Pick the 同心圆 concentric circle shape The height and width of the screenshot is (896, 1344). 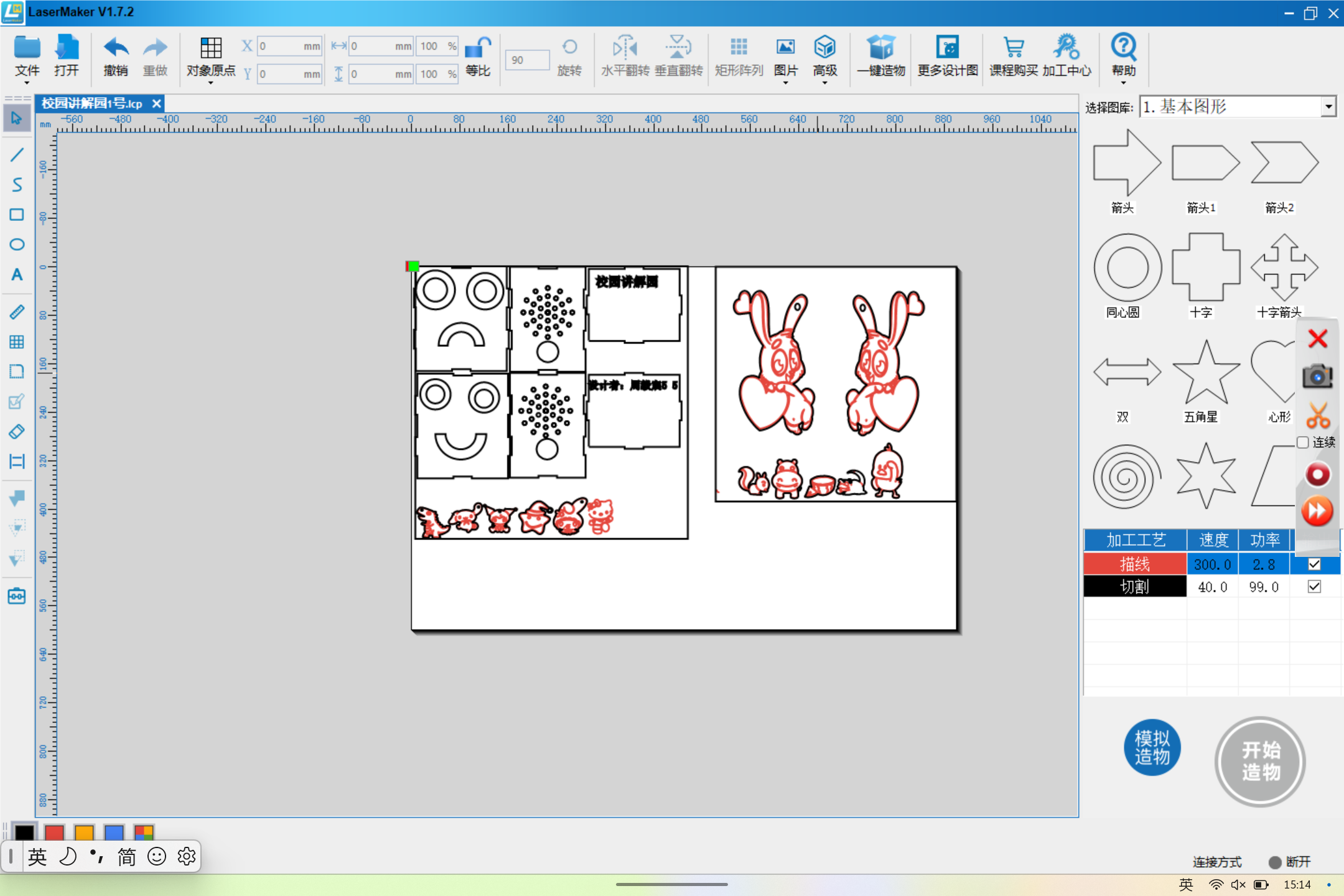coord(1127,268)
